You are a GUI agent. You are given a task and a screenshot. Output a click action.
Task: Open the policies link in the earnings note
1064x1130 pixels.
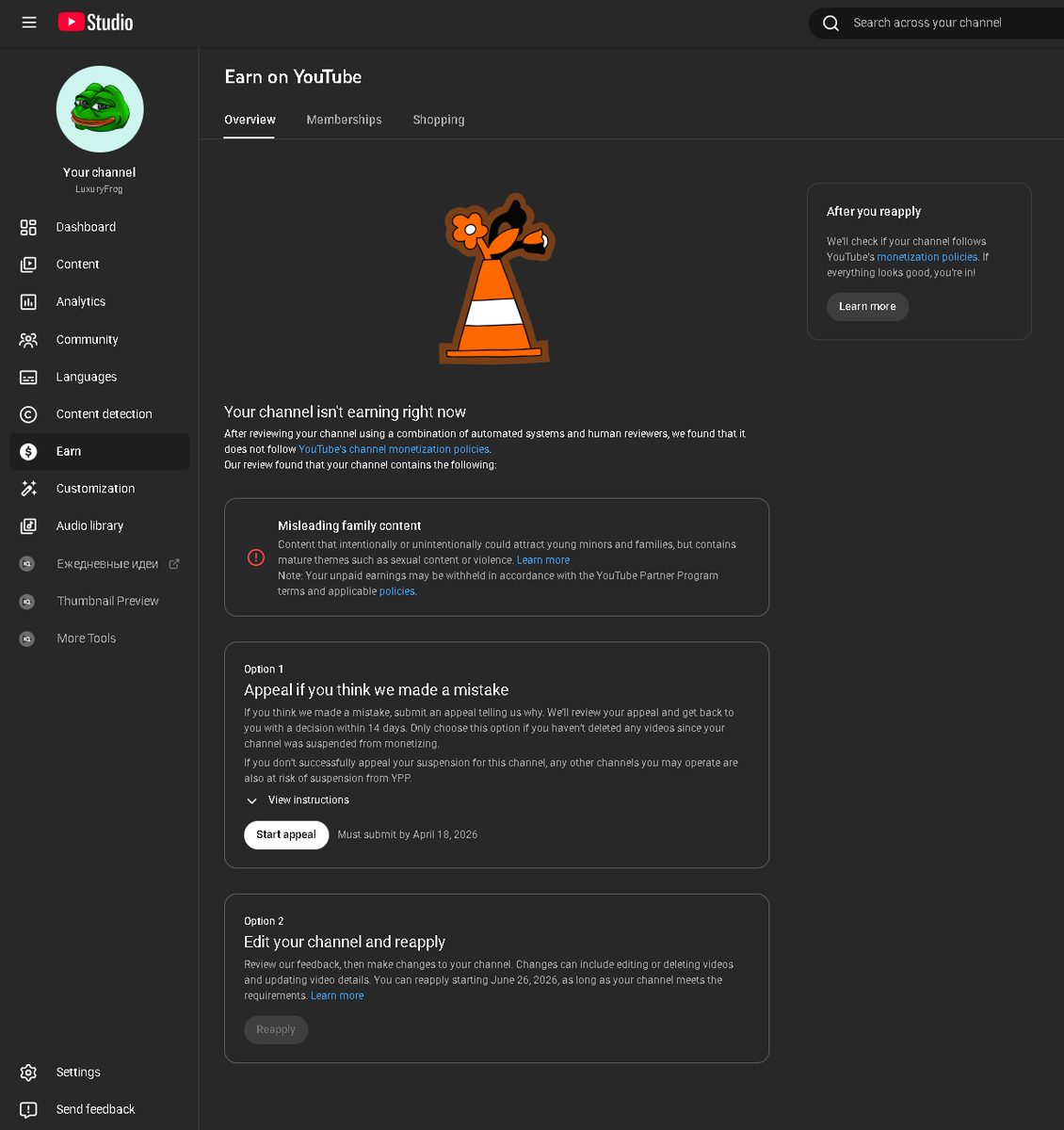[x=396, y=591]
